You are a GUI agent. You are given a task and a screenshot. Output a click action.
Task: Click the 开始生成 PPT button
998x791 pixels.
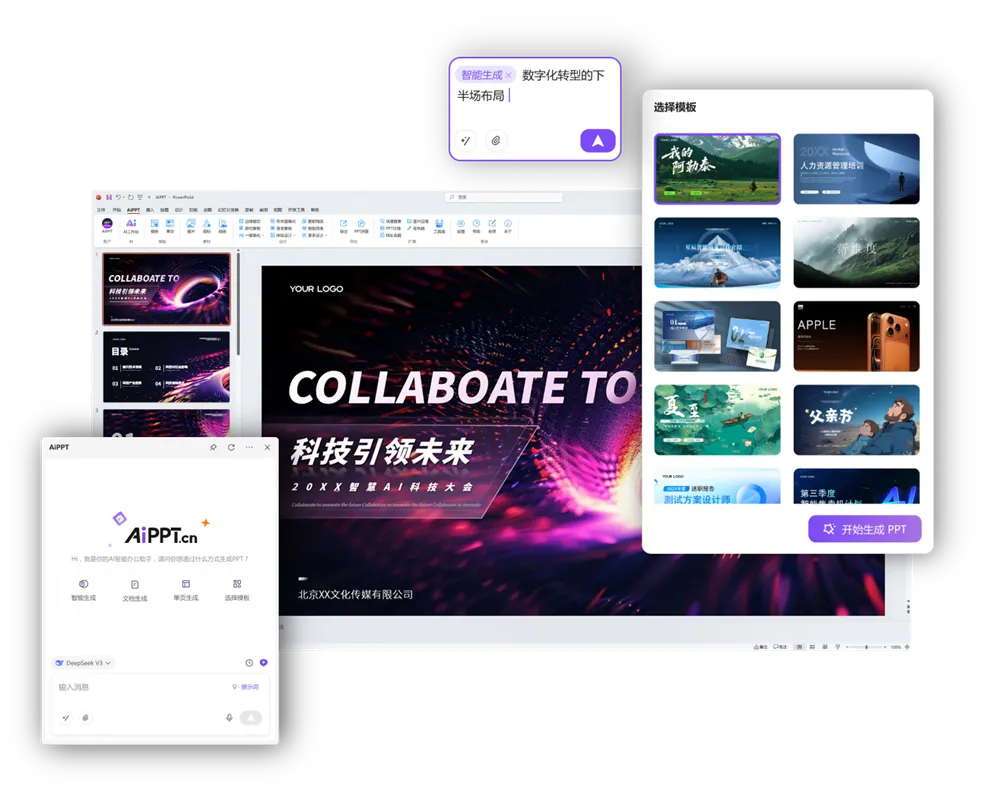coord(864,529)
